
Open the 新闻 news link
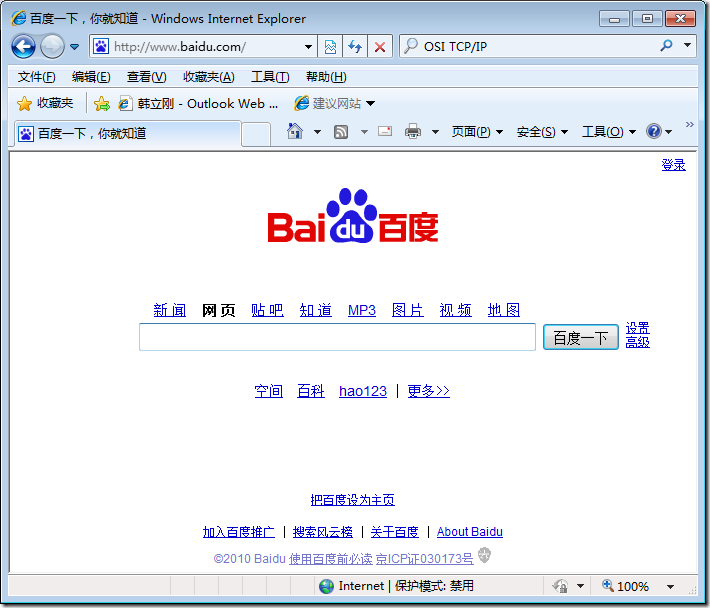tap(170, 310)
